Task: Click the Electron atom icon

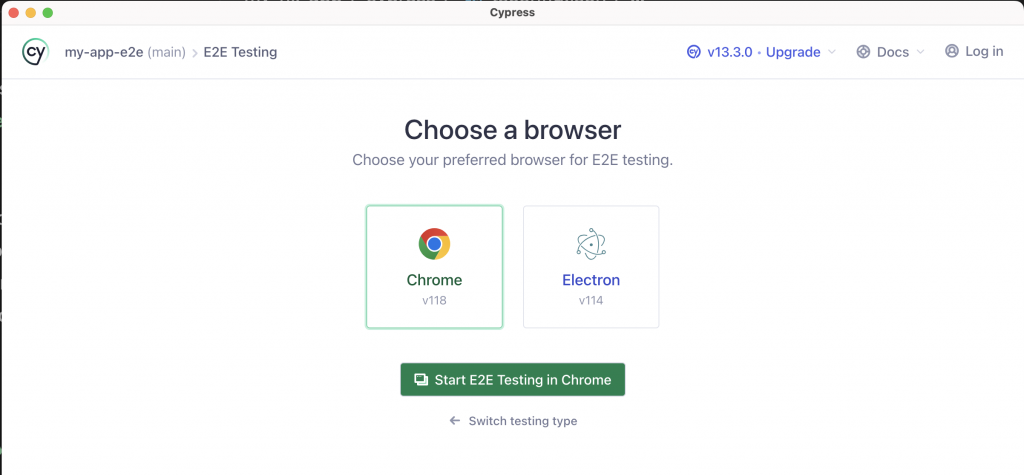Action: tap(591, 244)
